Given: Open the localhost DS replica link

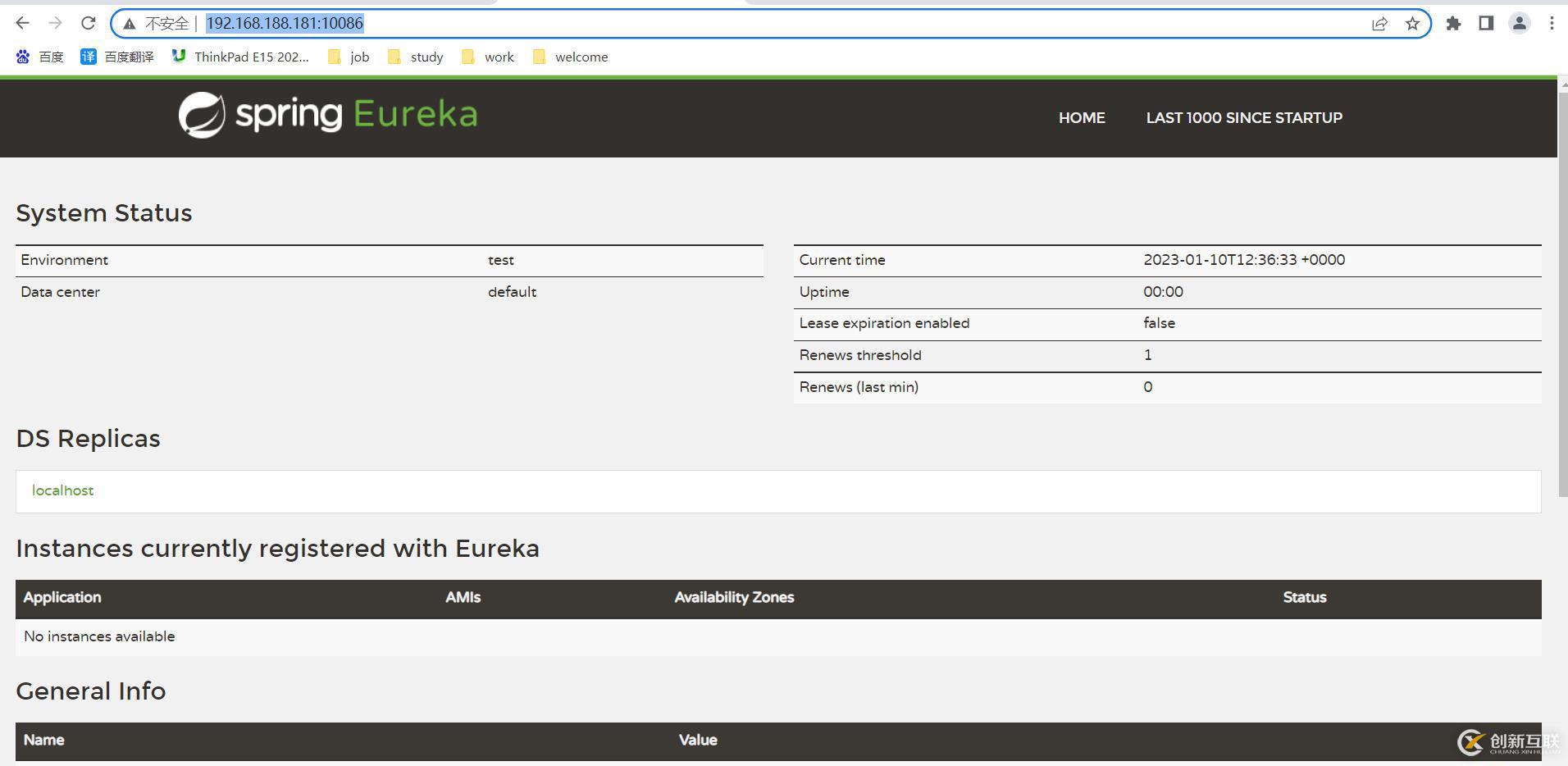Looking at the screenshot, I should pos(63,490).
